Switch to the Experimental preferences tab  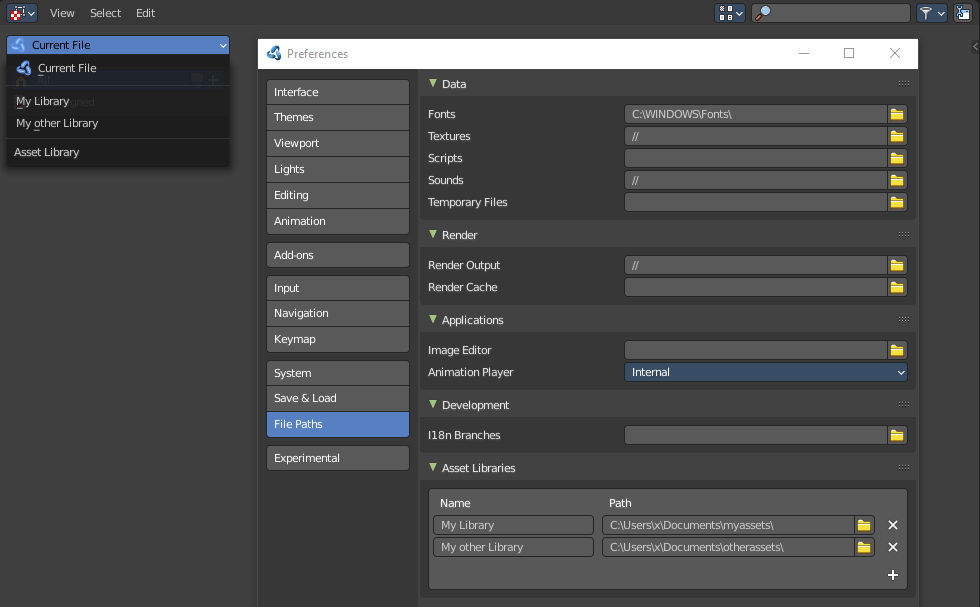pos(338,458)
